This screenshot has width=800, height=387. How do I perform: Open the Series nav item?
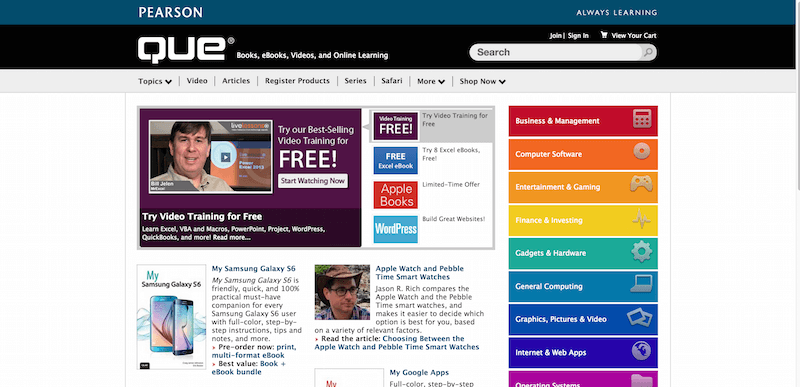coord(356,81)
